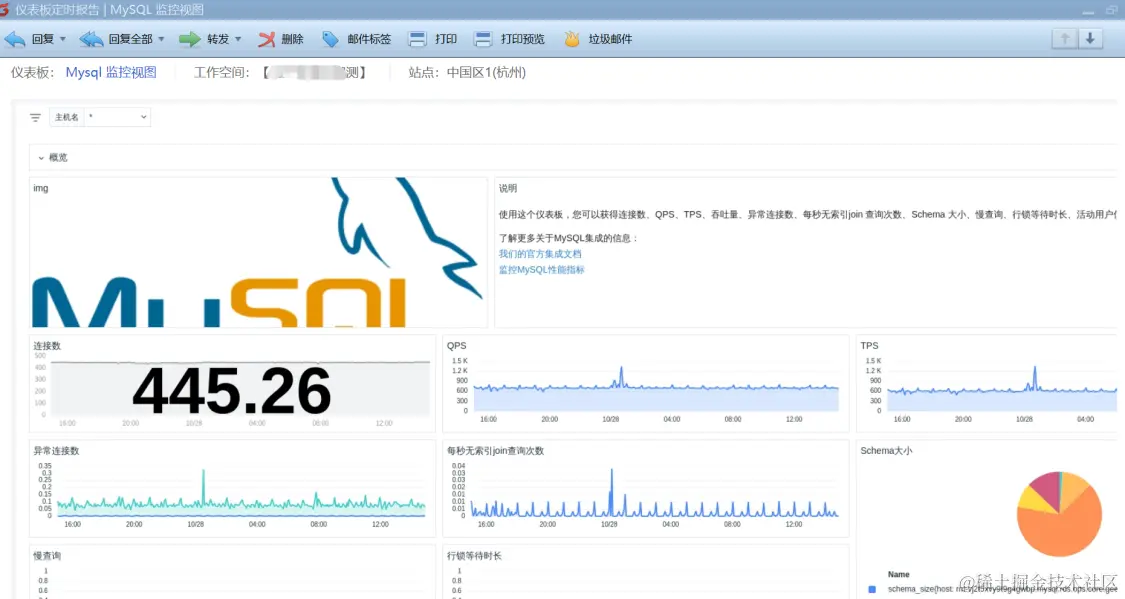1125x599 pixels.
Task: Click the window title 仪表板定时报告 | MySQL 监控视图
Action: 109,10
